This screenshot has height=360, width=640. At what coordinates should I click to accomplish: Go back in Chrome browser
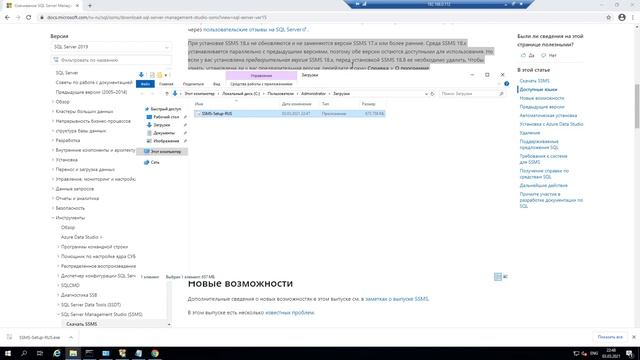(7, 18)
